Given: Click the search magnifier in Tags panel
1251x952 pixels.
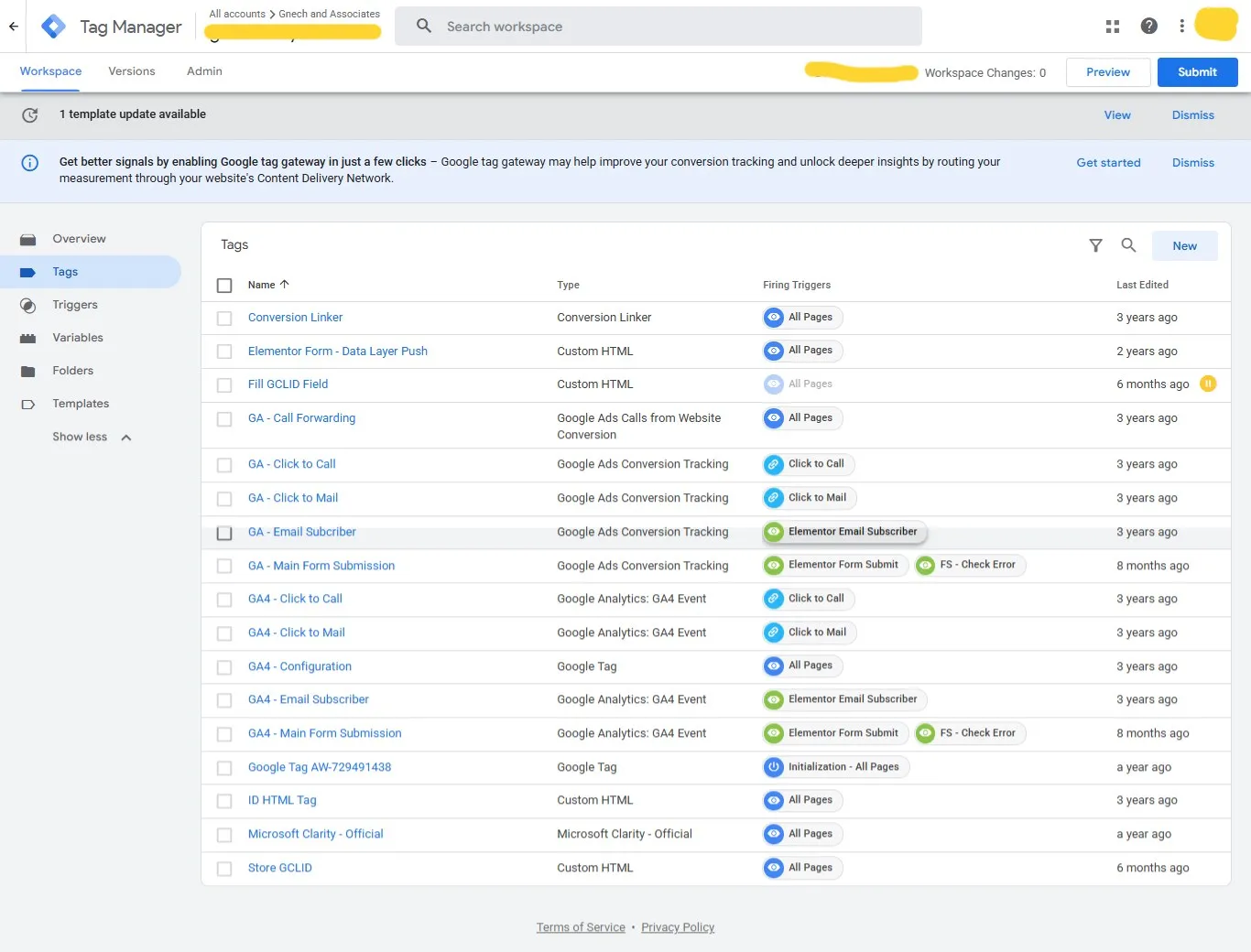Looking at the screenshot, I should pyautogui.click(x=1128, y=245).
